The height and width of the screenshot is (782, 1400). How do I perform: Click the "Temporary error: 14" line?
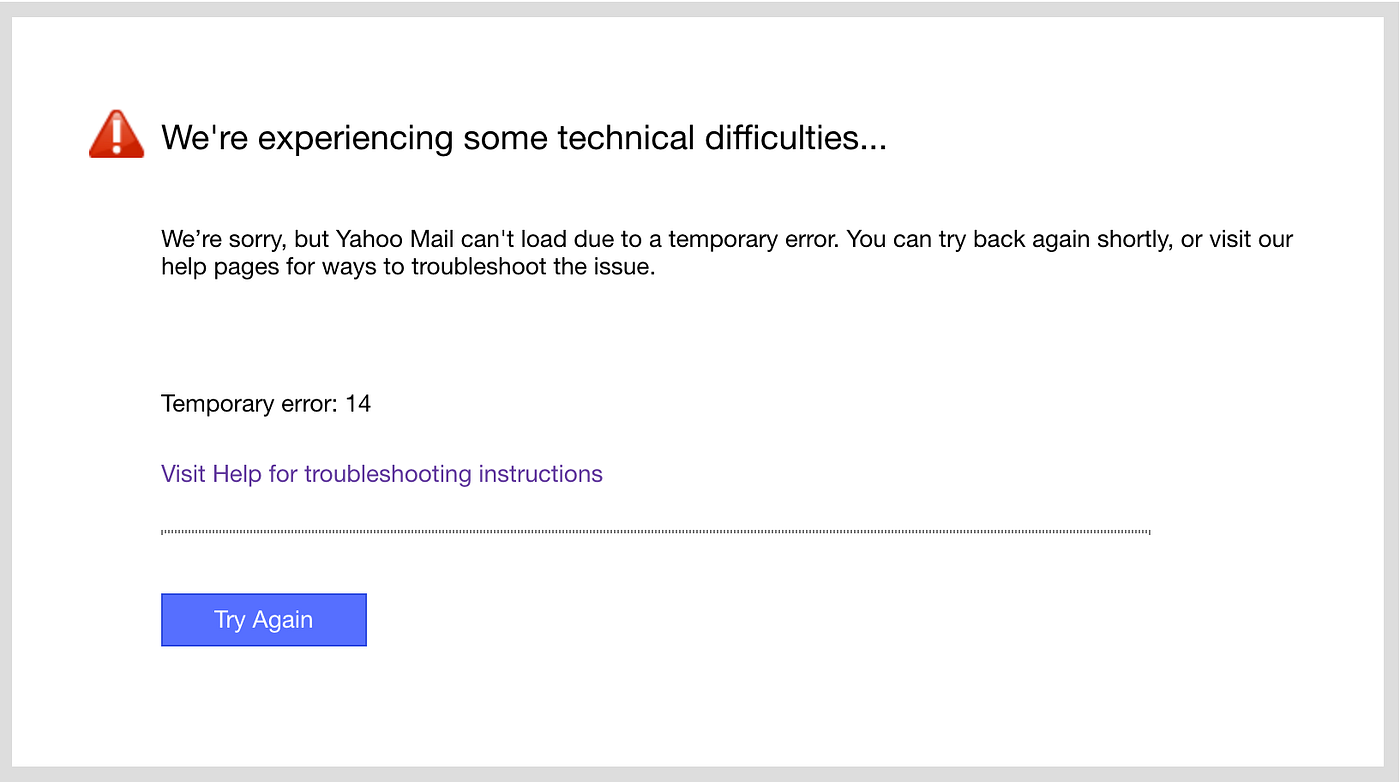266,404
